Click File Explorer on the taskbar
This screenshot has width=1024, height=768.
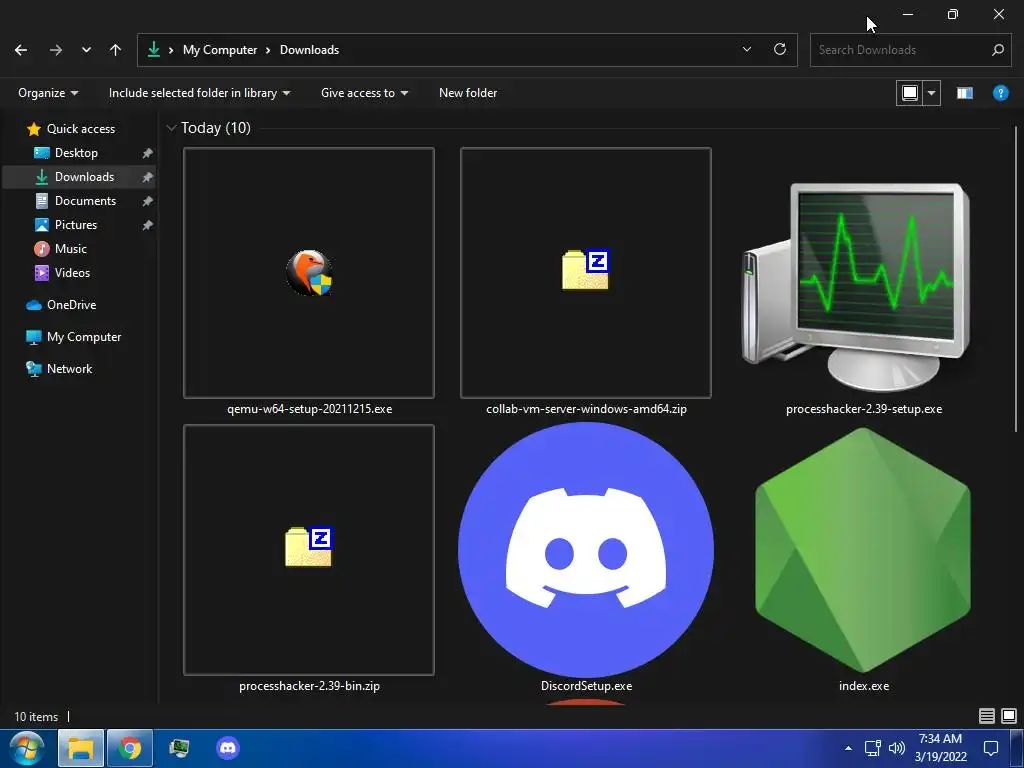81,748
